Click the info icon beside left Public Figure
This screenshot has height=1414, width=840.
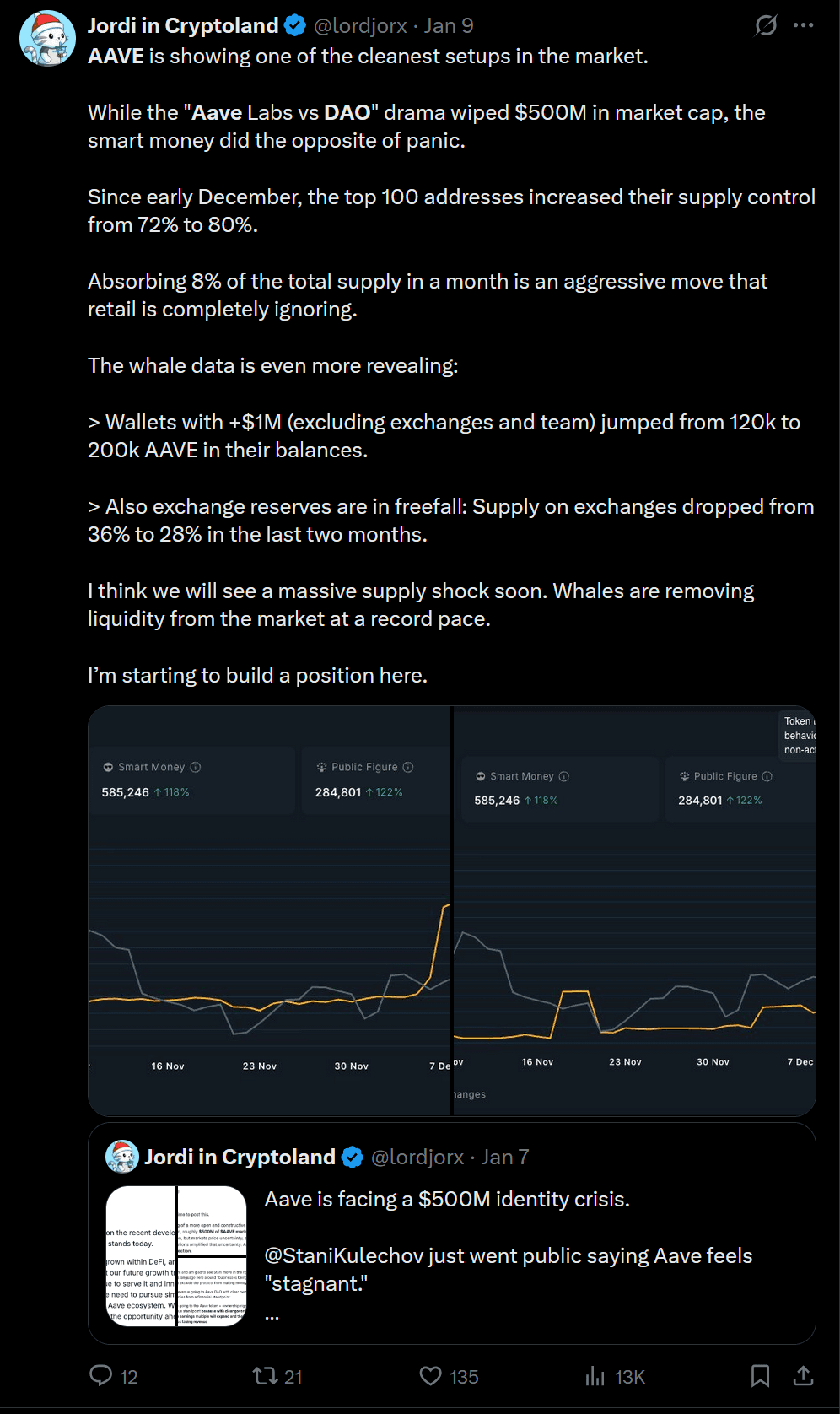[x=408, y=767]
